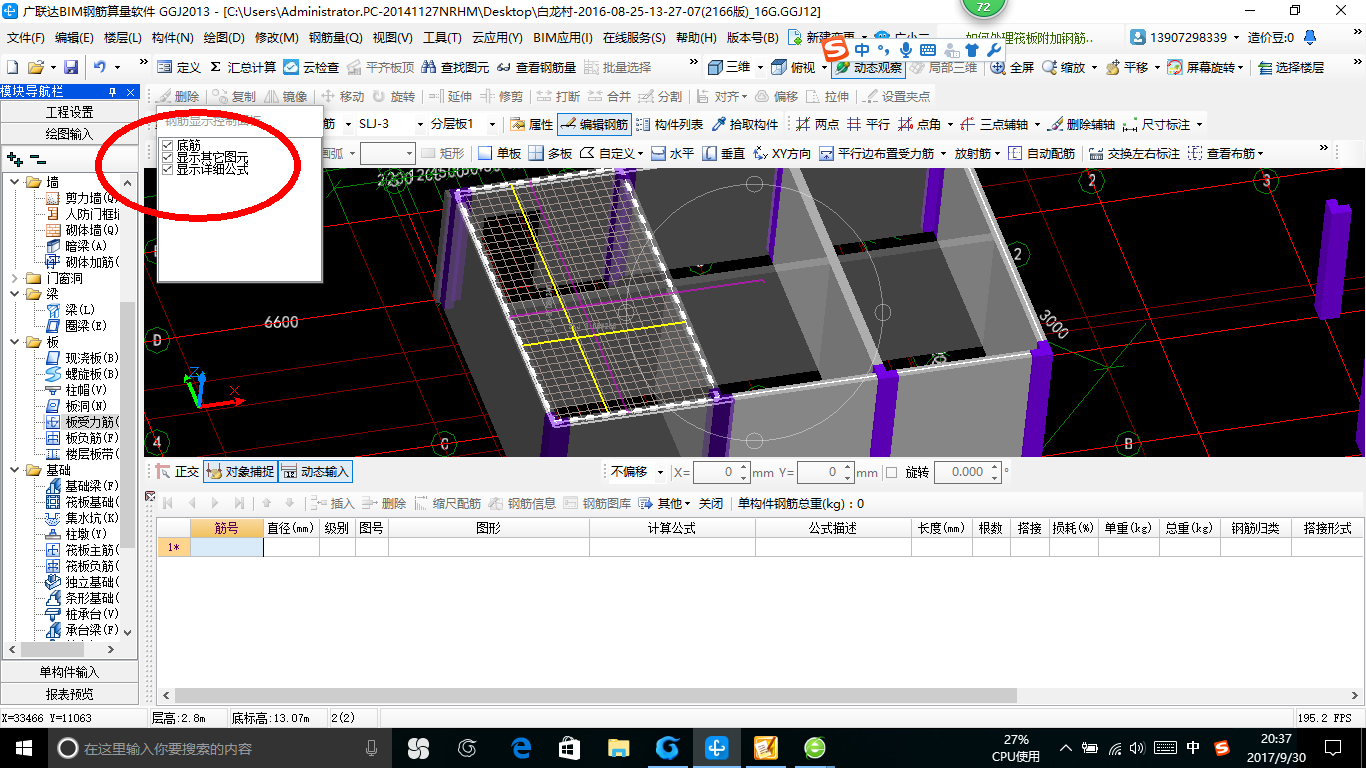
Task: Open File Explorer from the taskbar
Action: coord(619,747)
